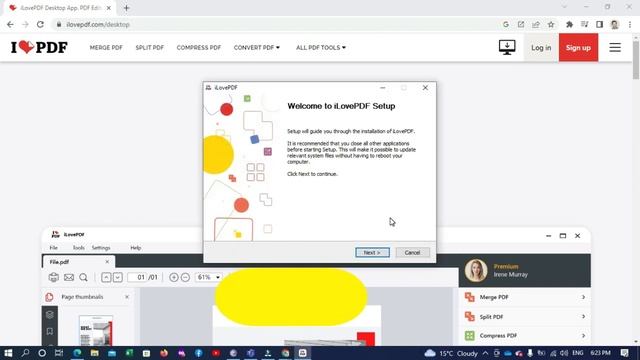Click the Chrome profile avatar
This screenshot has width=640, height=360.
click(x=615, y=24)
